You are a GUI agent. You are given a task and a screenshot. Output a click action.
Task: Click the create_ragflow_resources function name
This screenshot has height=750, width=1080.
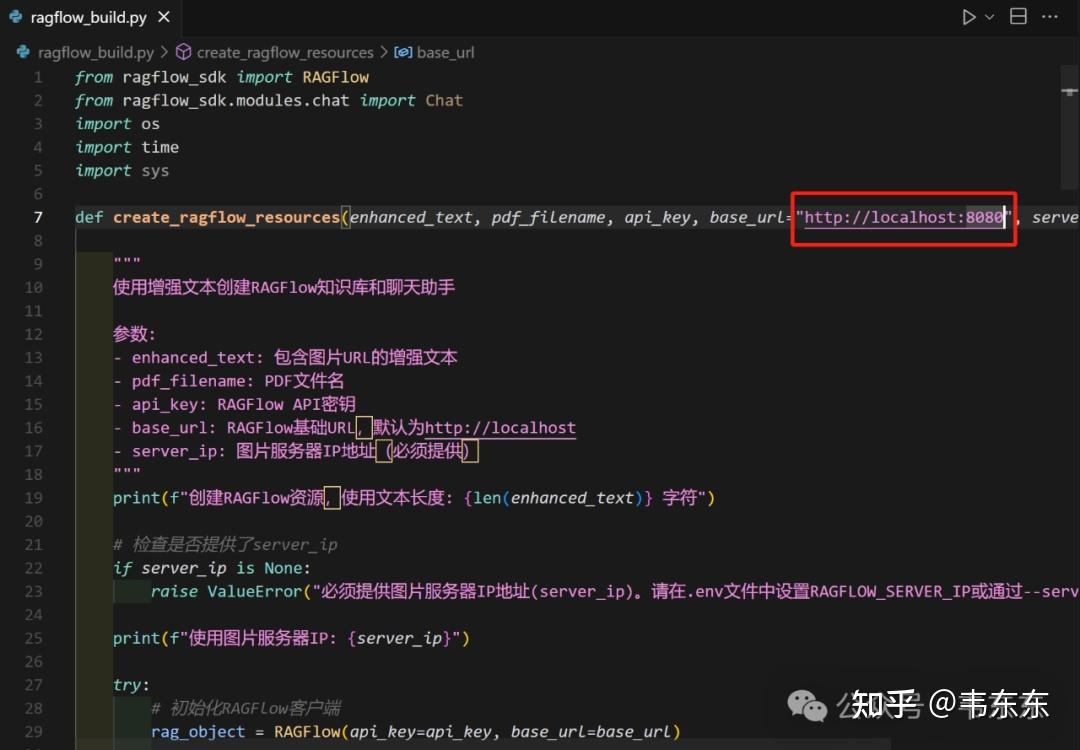click(x=227, y=218)
